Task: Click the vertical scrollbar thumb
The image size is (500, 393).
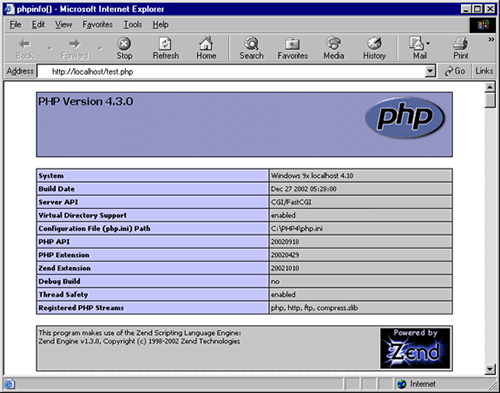Action: pos(490,101)
